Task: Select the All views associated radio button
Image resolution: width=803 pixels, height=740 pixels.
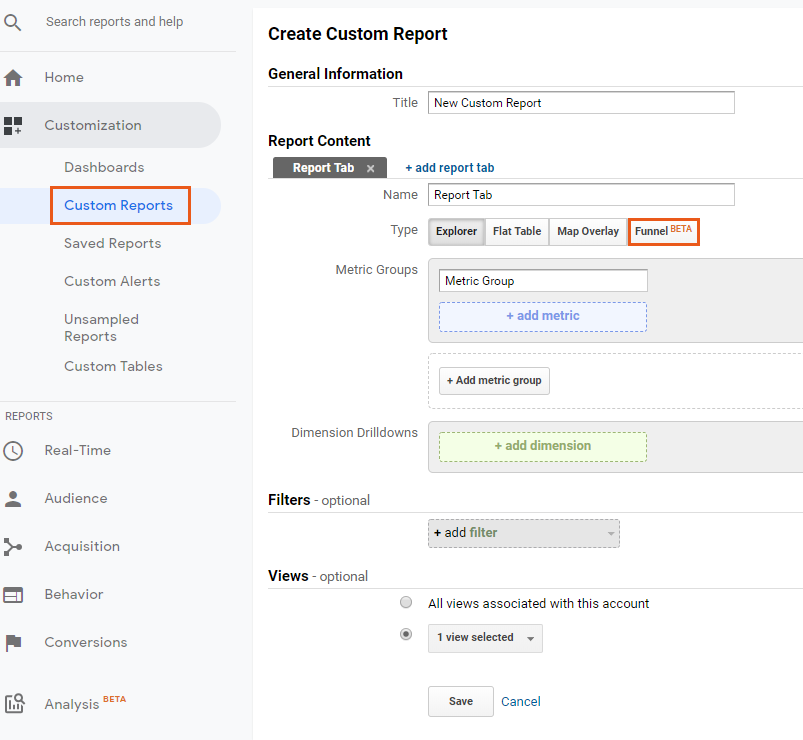Action: (x=406, y=602)
